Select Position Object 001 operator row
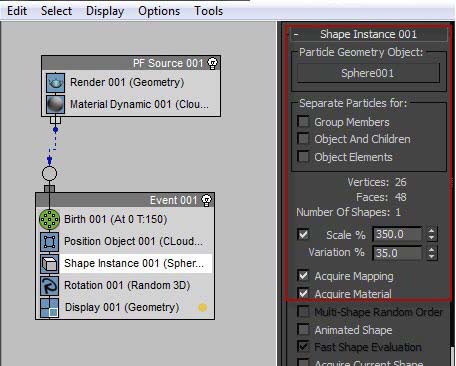 (125, 241)
